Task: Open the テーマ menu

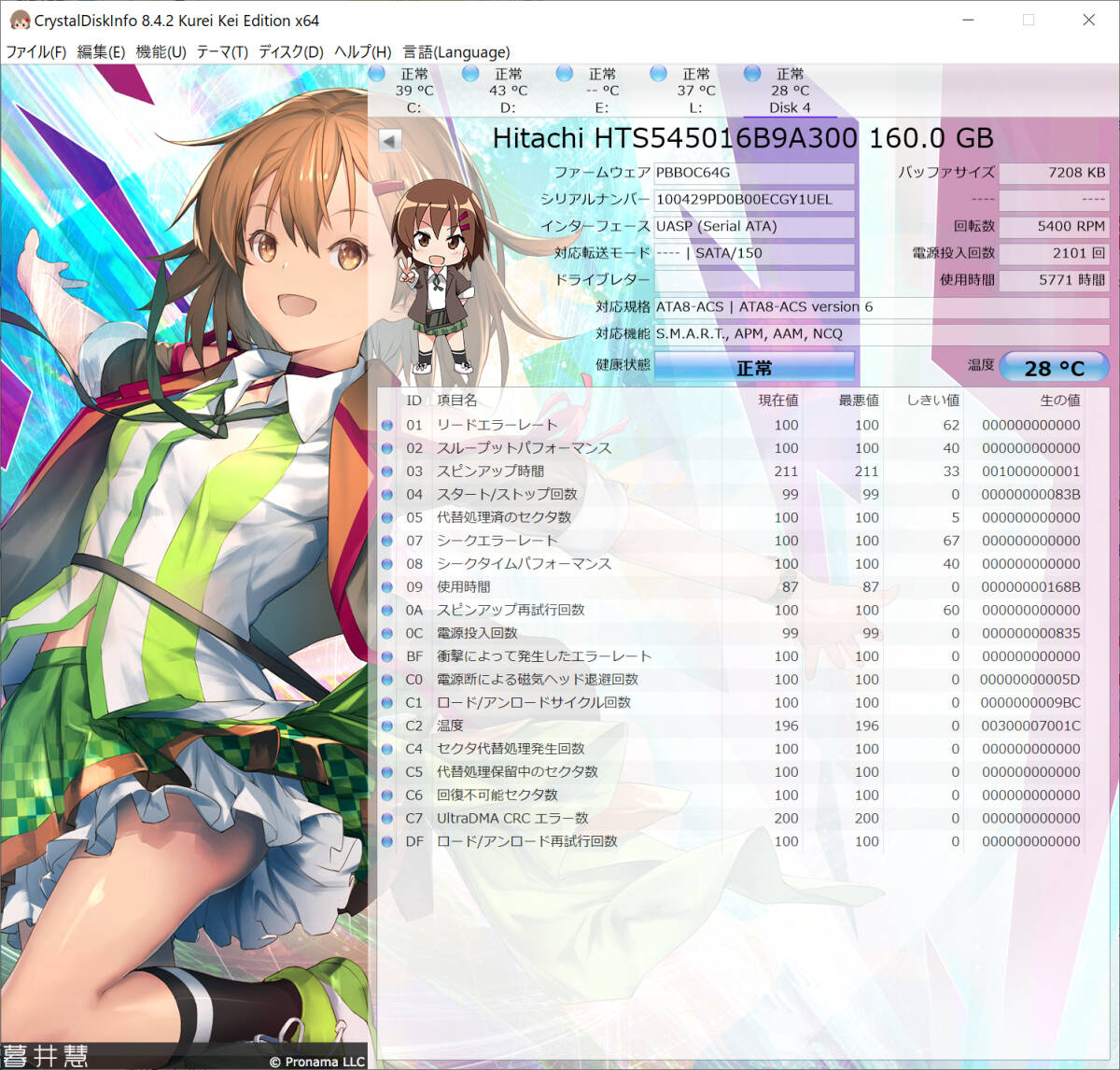Action: point(224,52)
